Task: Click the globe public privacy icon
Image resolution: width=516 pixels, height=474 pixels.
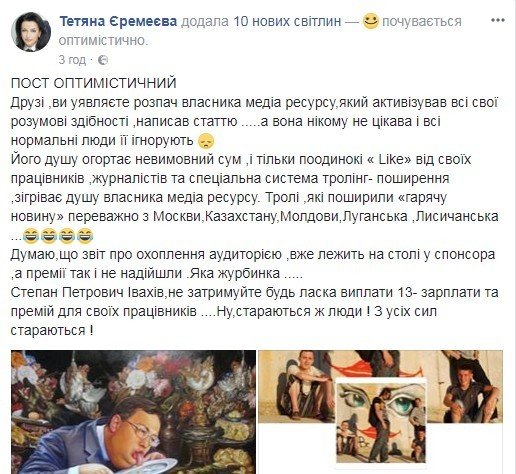Action: point(103,60)
